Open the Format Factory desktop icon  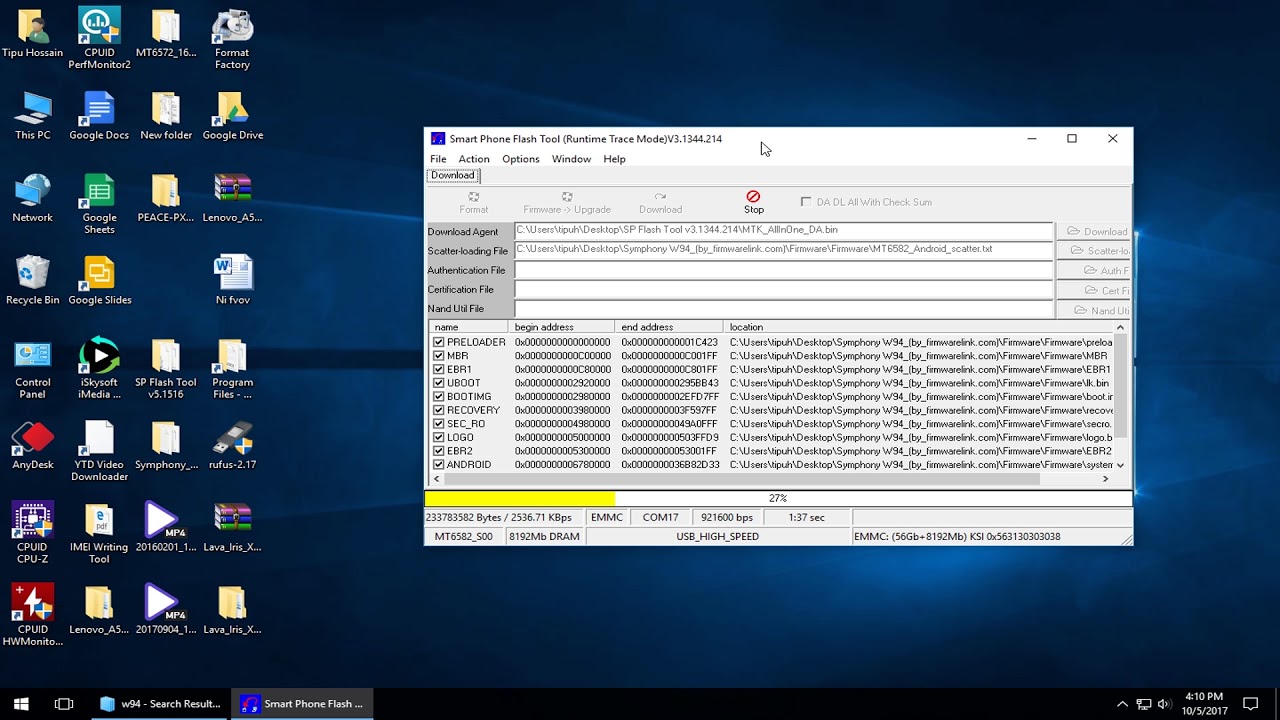pos(232,39)
